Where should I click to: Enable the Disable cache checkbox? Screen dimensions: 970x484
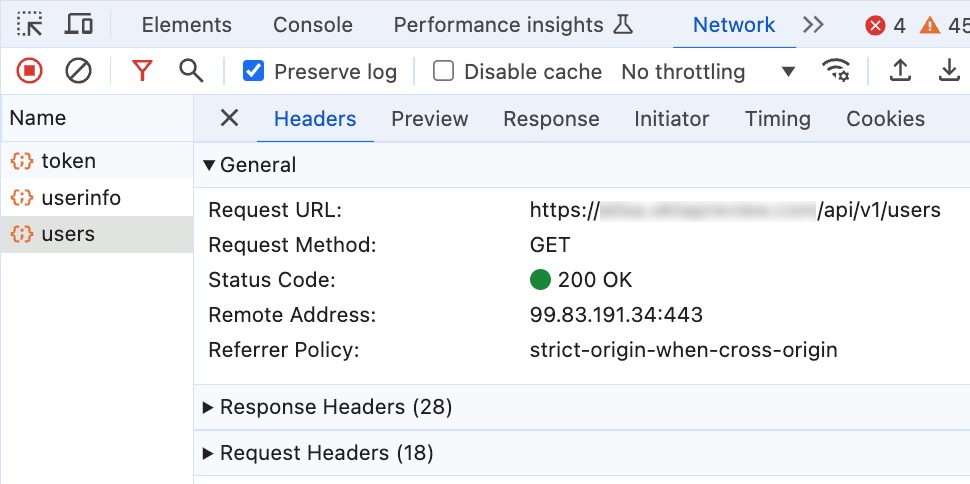click(x=444, y=71)
